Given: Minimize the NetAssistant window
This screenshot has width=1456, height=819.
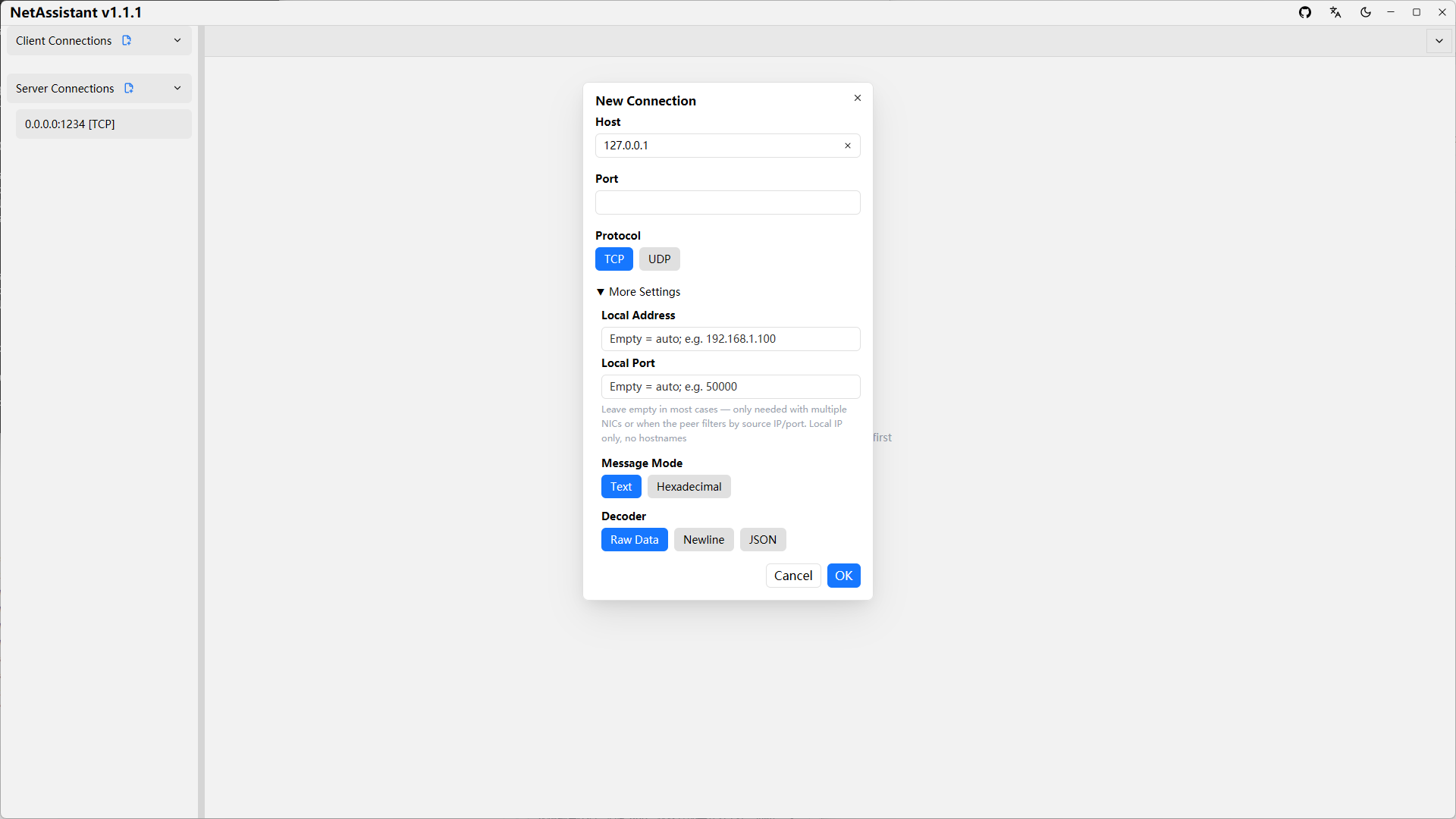Looking at the screenshot, I should coord(1391,12).
